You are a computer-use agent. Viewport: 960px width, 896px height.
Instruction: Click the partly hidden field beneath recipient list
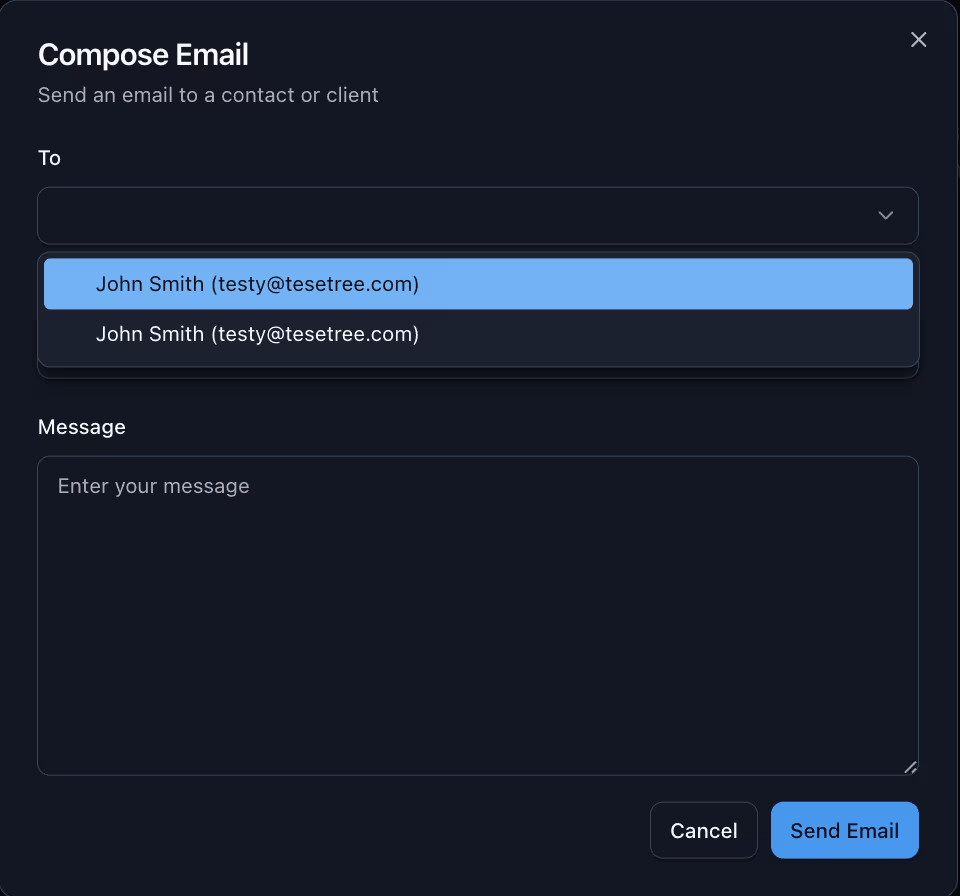click(x=478, y=373)
